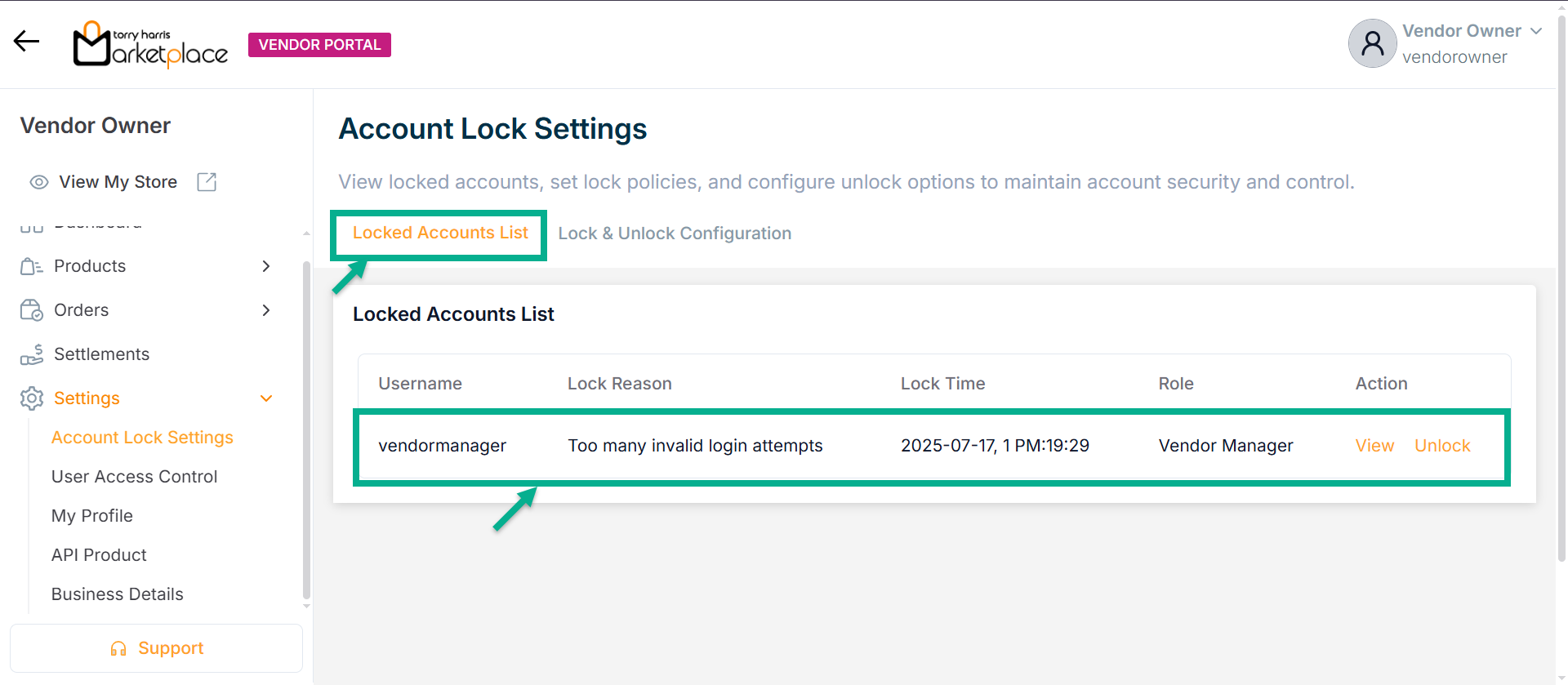Unlock the vendormanager account

pos(1442,446)
